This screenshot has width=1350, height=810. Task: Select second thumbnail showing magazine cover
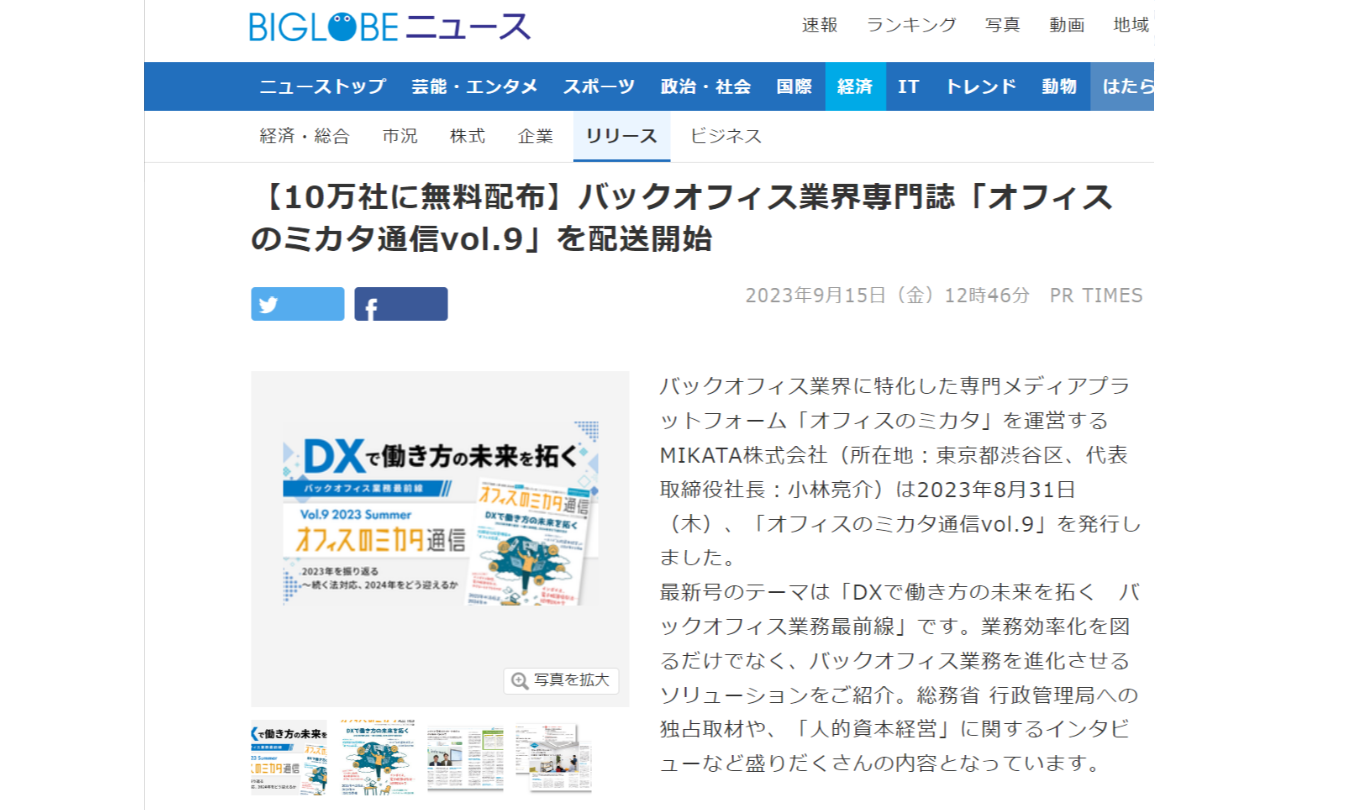(377, 758)
